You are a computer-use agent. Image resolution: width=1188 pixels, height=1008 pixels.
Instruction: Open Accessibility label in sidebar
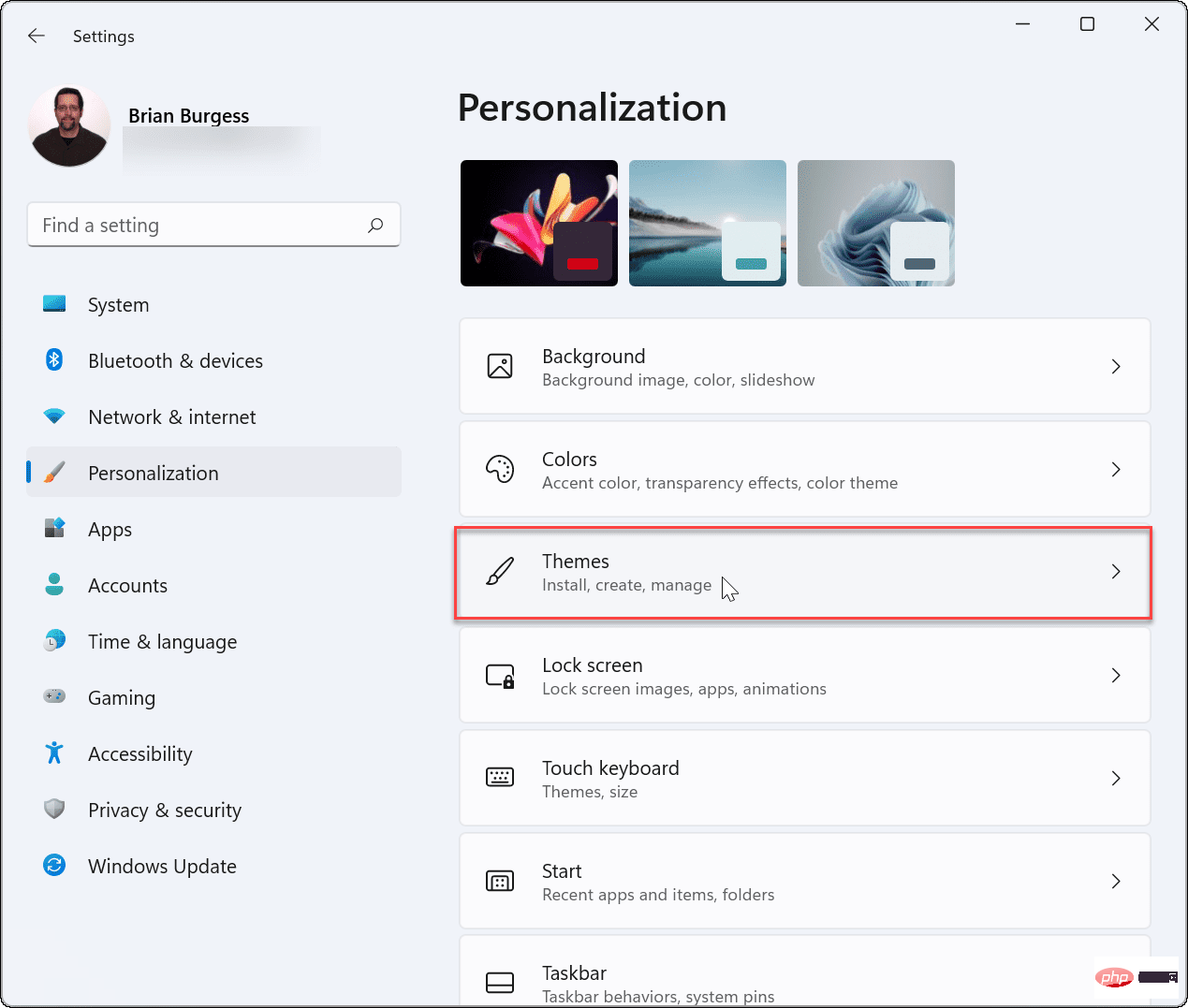coord(140,754)
